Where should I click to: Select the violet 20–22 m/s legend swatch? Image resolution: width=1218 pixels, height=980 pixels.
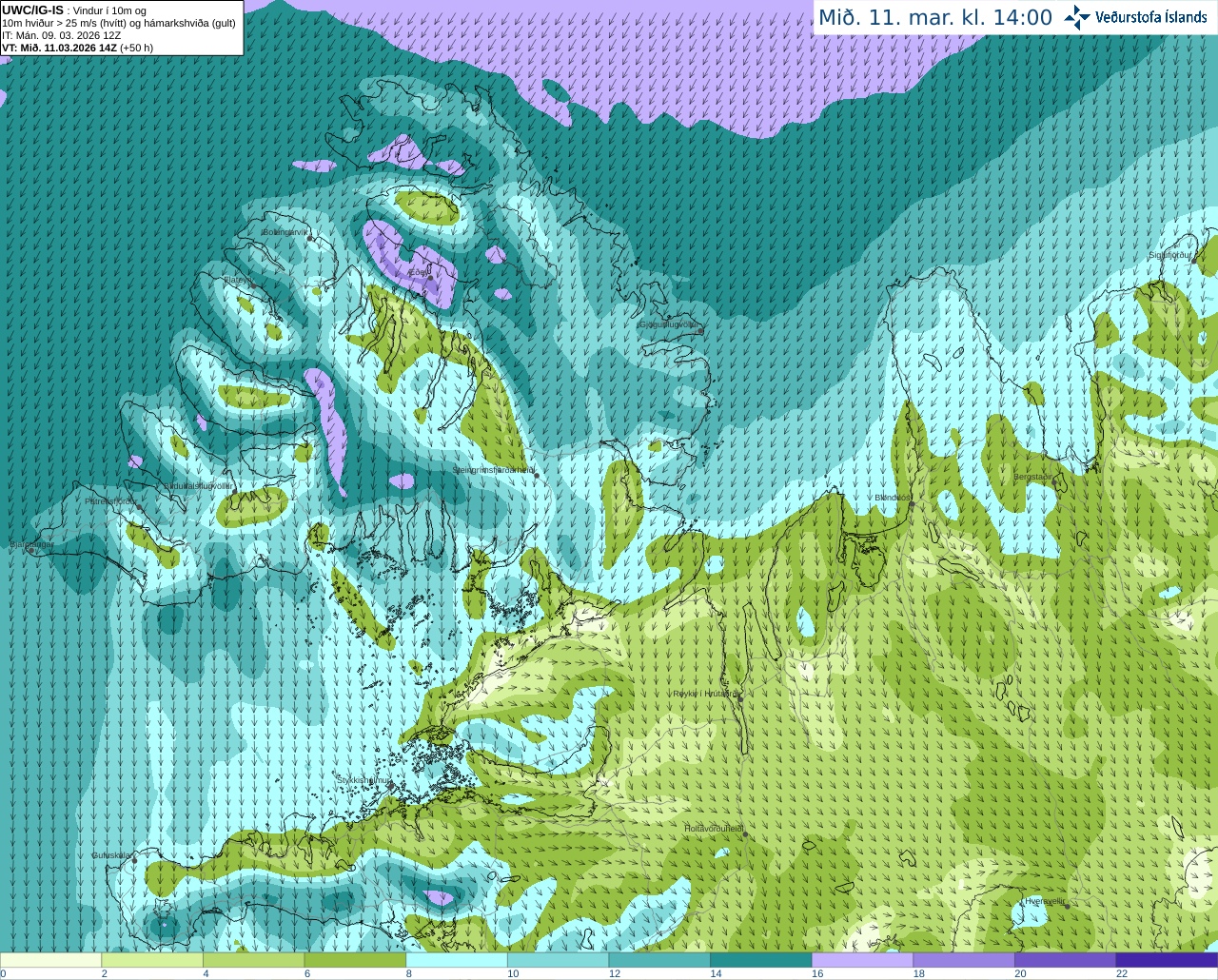[1066, 960]
